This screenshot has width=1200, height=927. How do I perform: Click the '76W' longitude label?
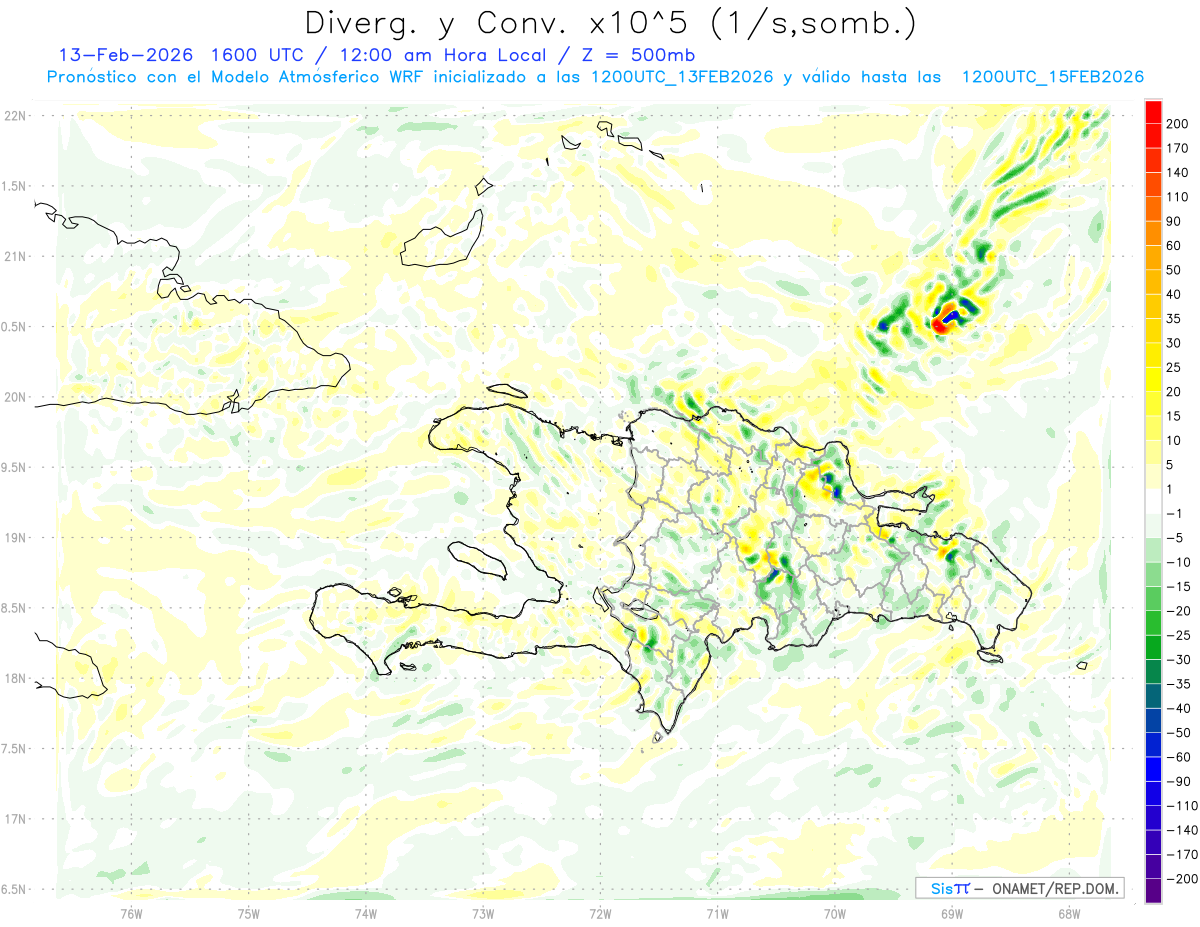tap(132, 914)
